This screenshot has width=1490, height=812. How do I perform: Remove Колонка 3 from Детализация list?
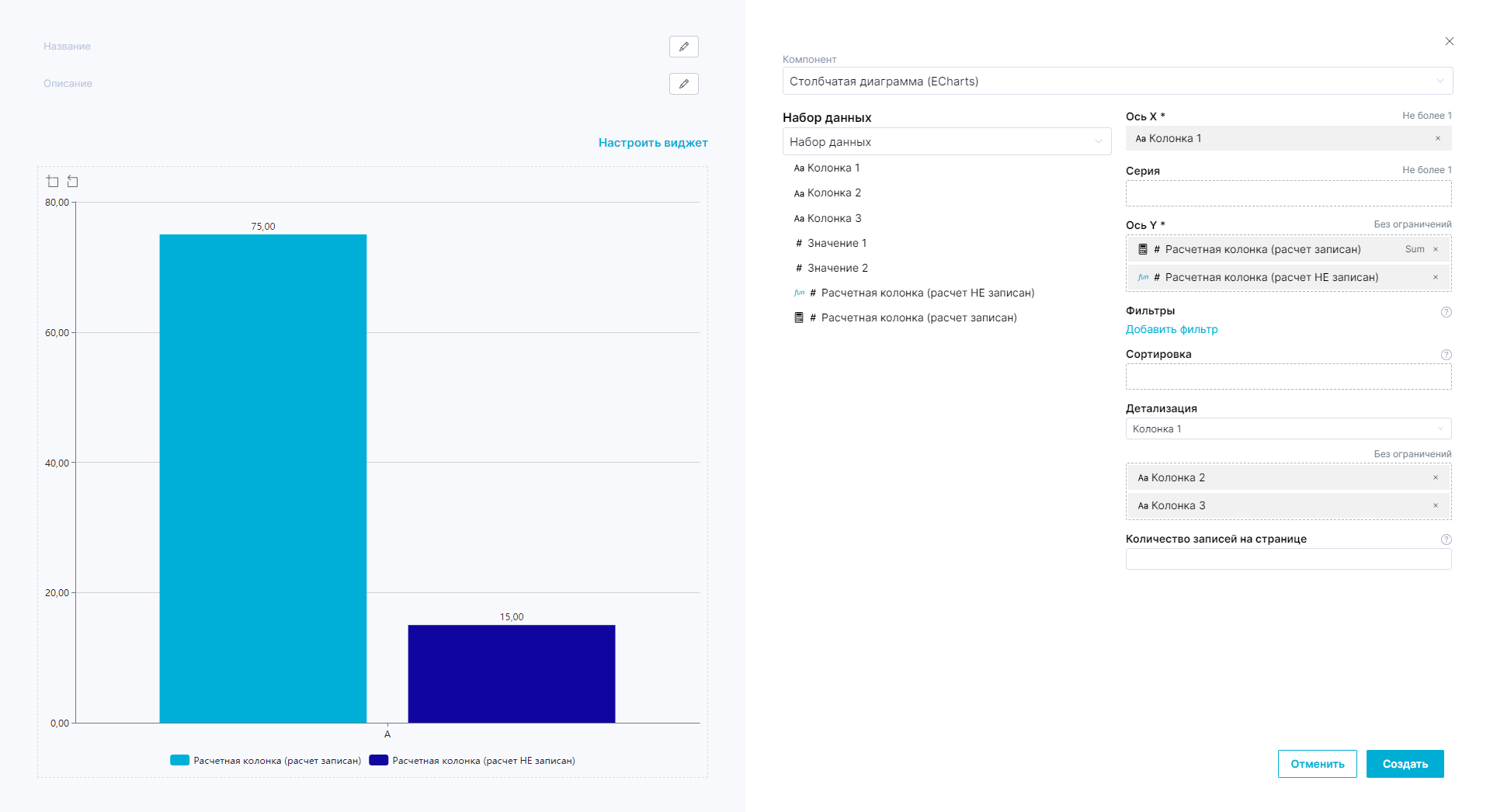click(1435, 506)
